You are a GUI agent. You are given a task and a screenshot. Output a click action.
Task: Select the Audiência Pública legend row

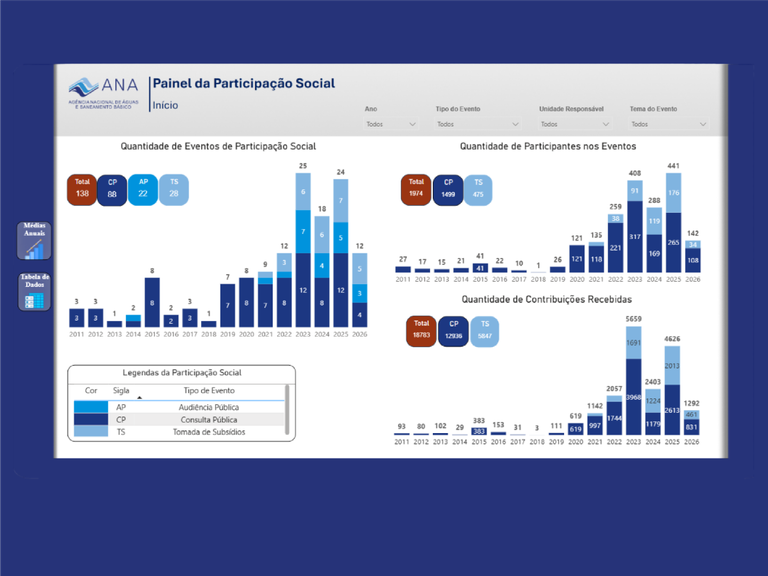[x=179, y=407]
